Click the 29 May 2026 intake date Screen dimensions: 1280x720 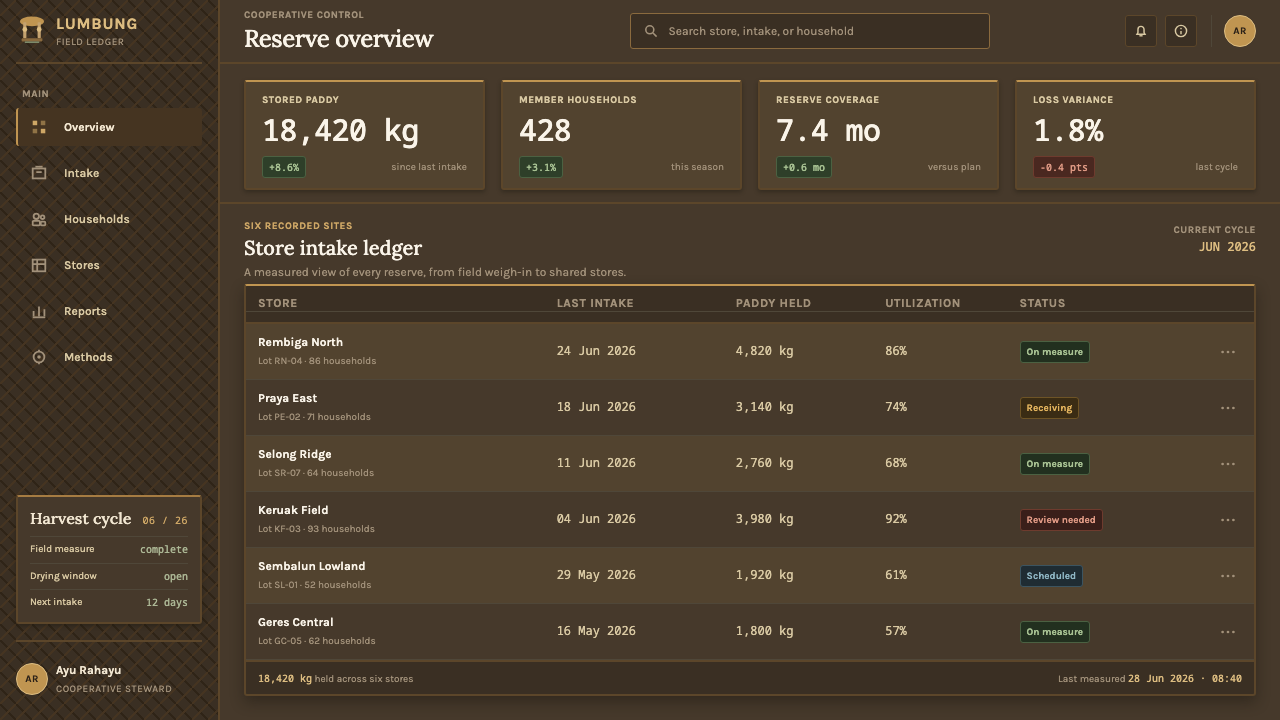[596, 575]
